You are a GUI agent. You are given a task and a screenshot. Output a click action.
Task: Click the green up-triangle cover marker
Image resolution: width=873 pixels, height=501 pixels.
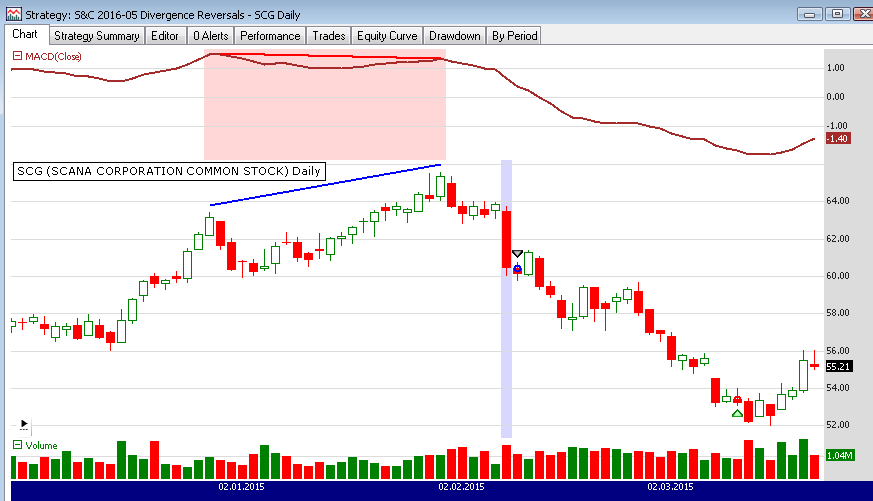point(737,413)
